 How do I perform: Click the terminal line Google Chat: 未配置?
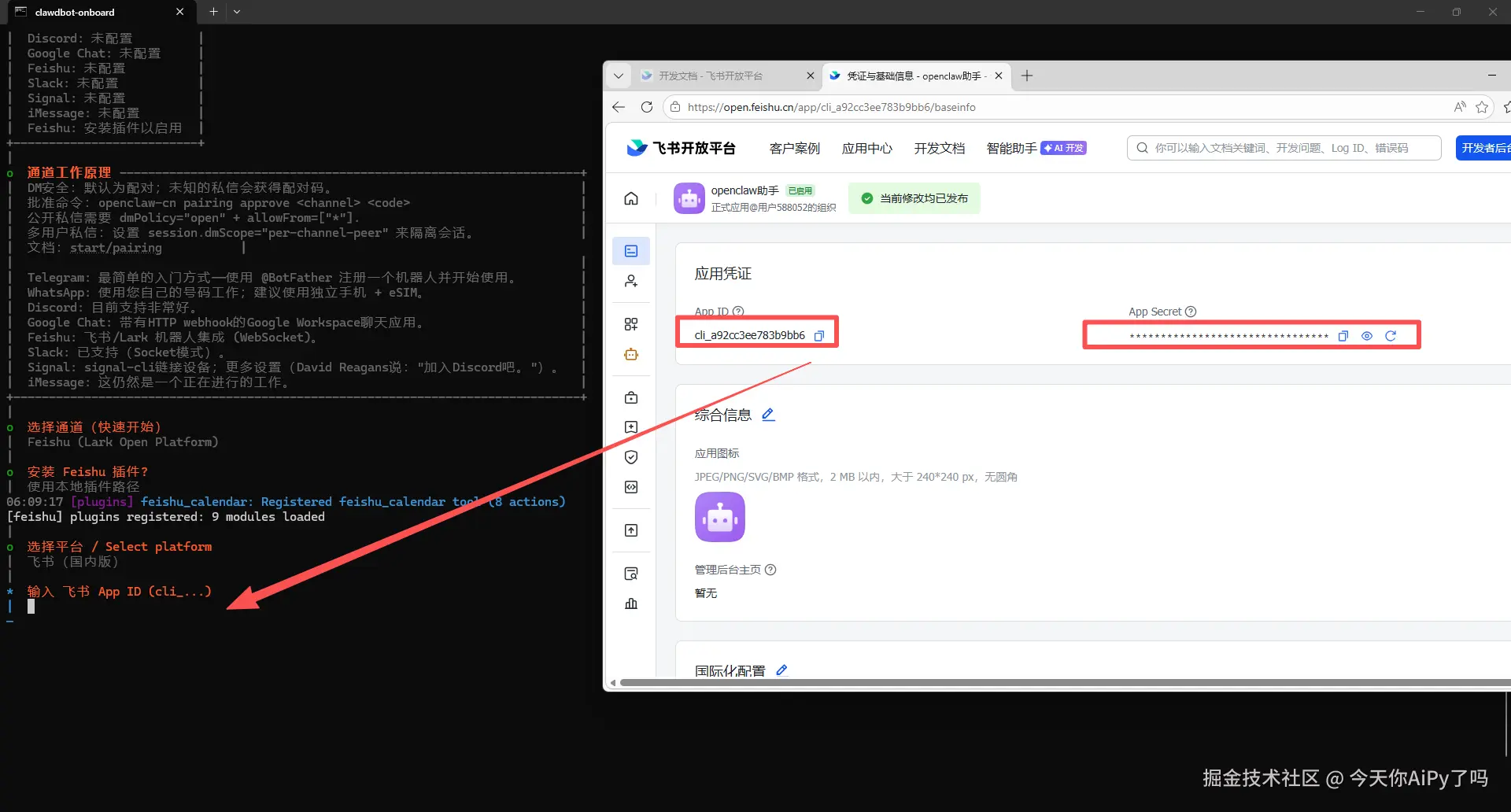(x=94, y=54)
